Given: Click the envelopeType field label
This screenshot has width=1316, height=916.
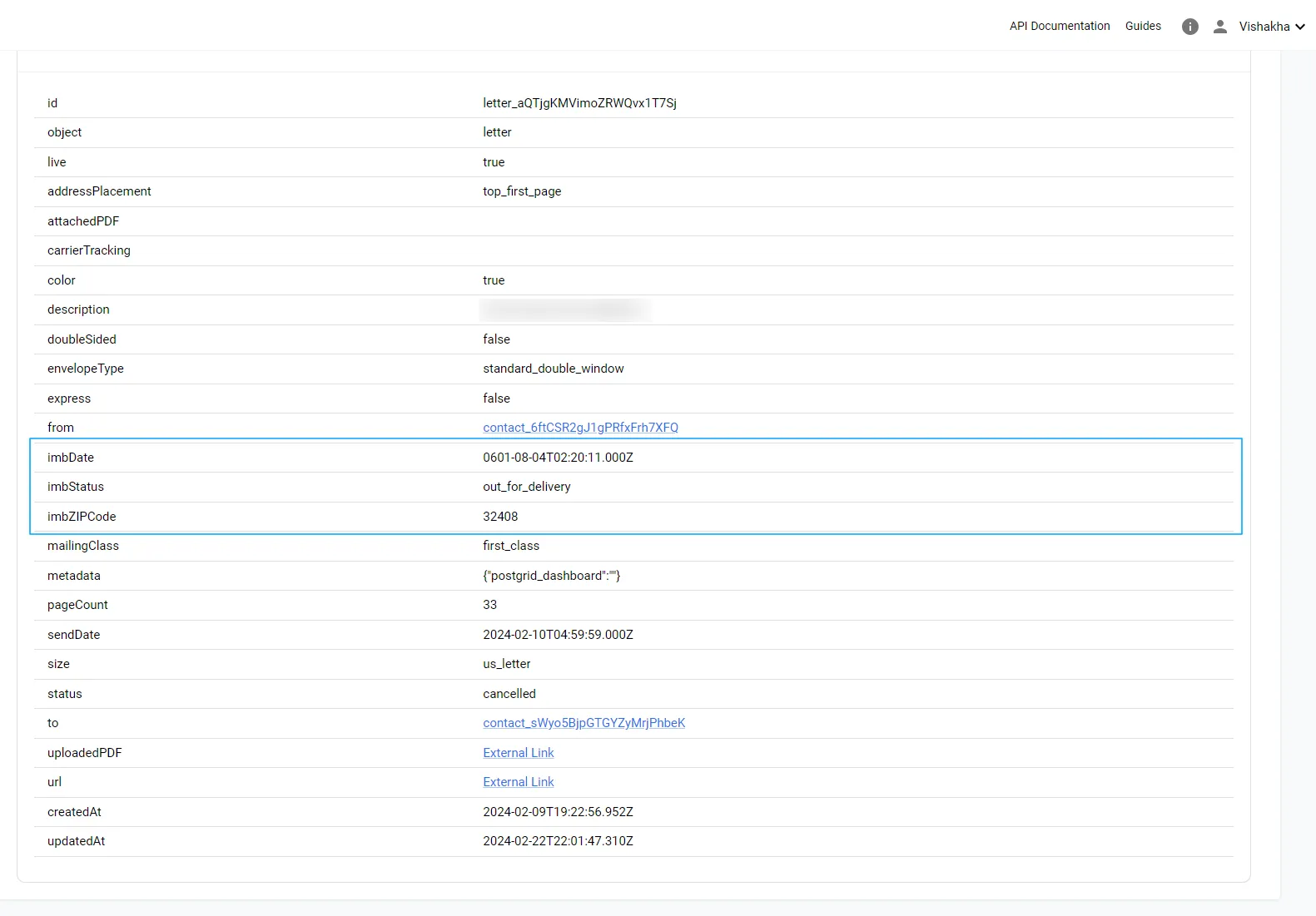Looking at the screenshot, I should pos(85,369).
